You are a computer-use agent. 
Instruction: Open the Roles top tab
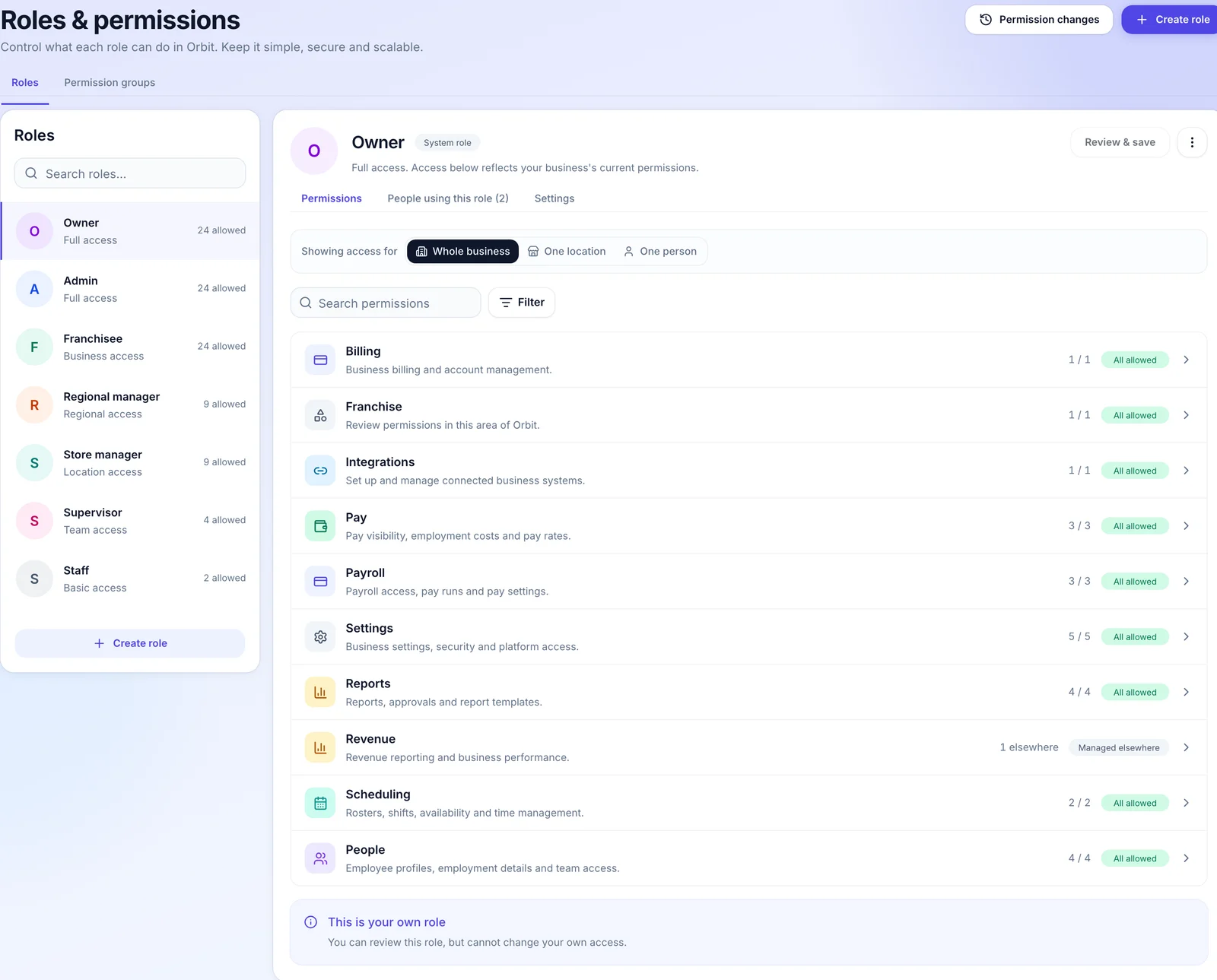pyautogui.click(x=25, y=82)
